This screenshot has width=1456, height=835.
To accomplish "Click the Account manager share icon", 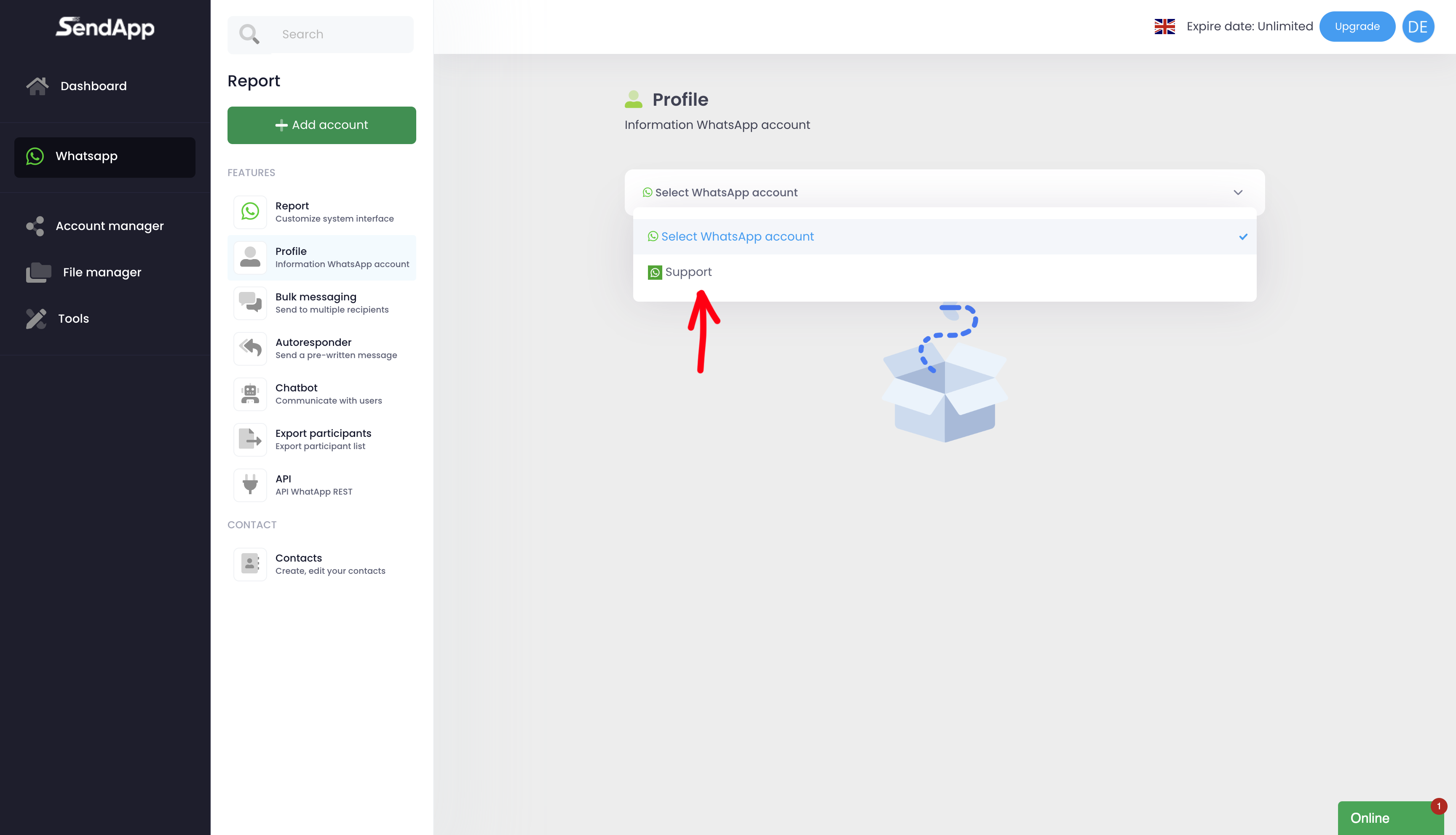I will 35,226.
